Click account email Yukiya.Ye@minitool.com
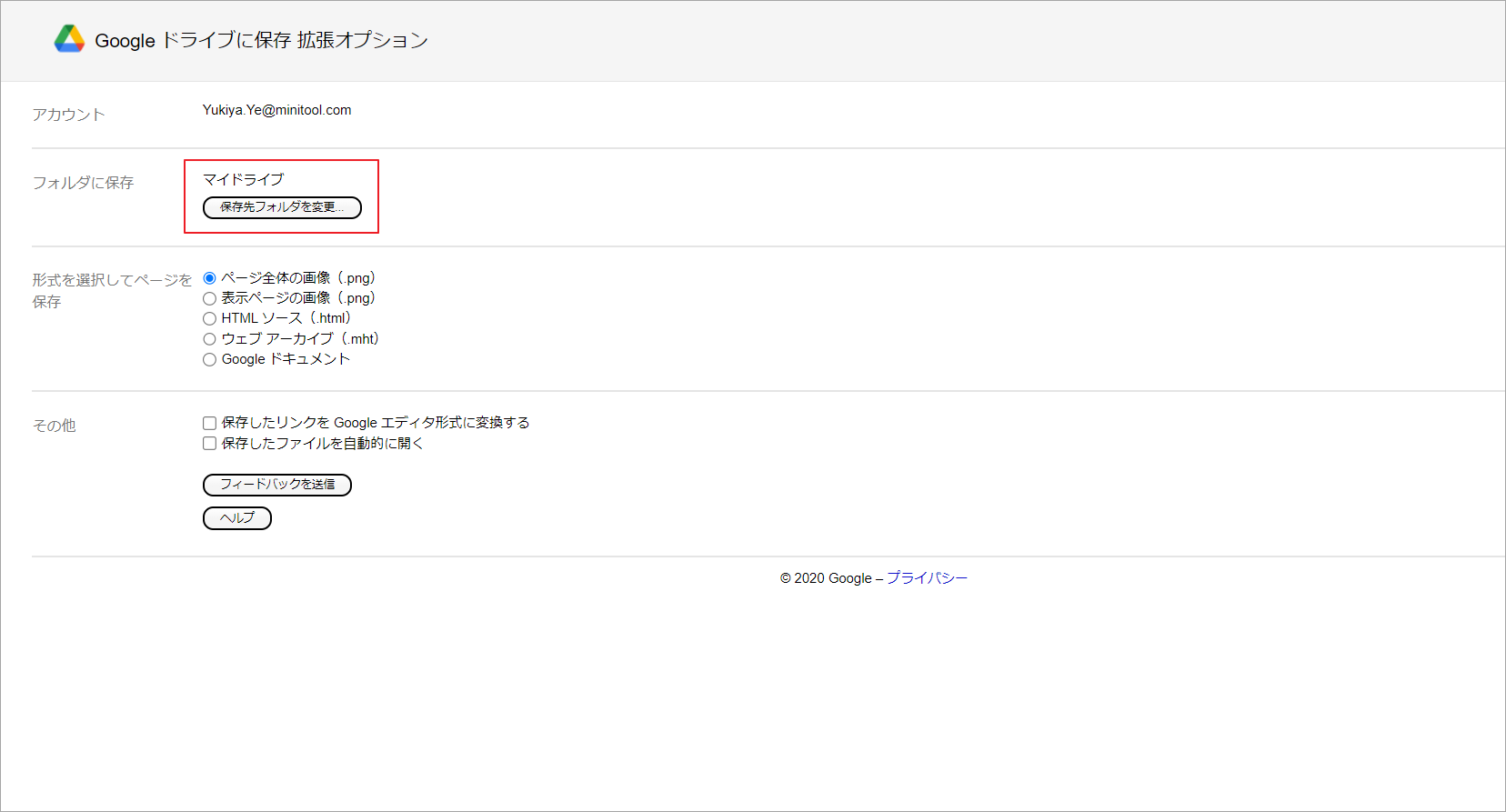This screenshot has height=812, width=1506. click(x=276, y=110)
